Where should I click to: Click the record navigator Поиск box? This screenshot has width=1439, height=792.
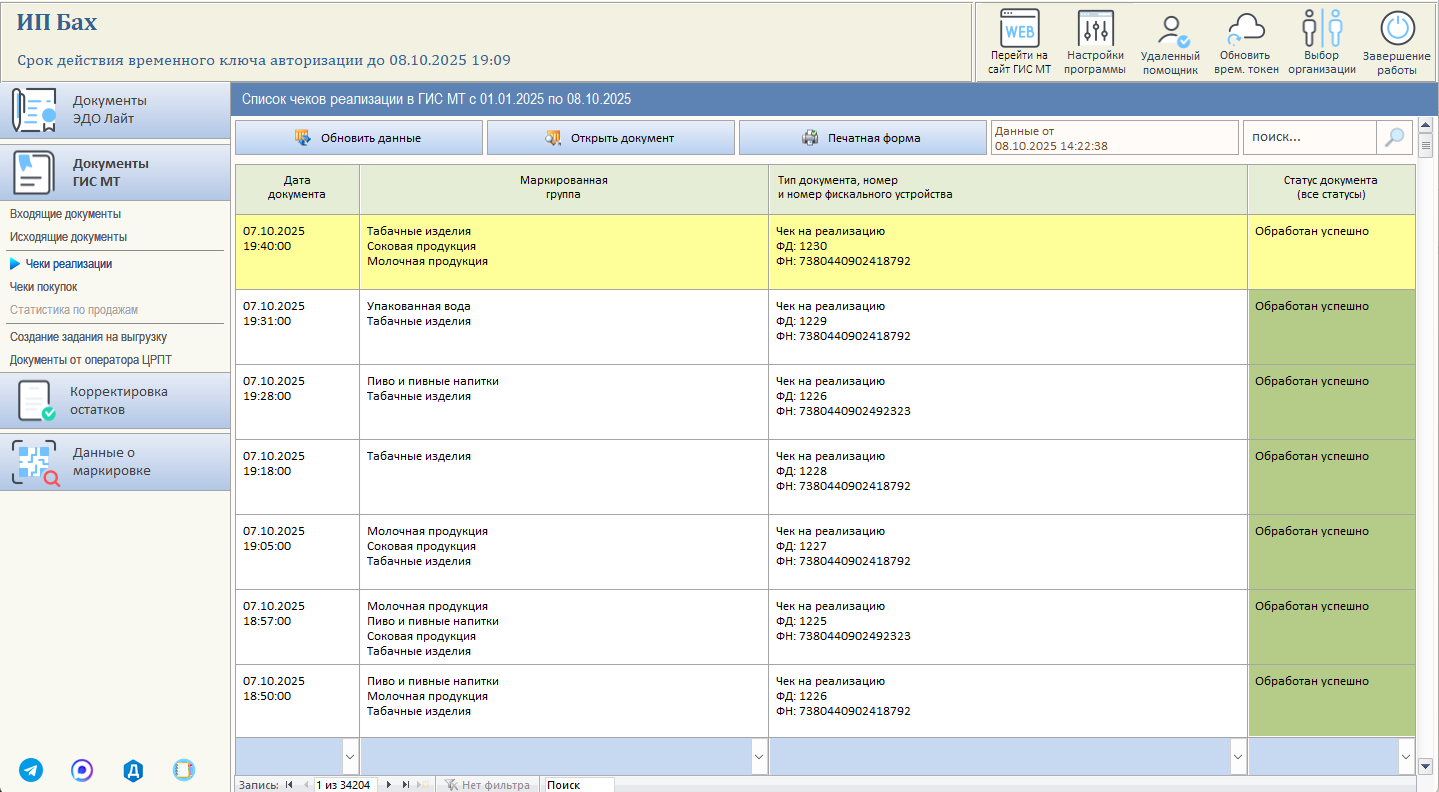(x=578, y=785)
